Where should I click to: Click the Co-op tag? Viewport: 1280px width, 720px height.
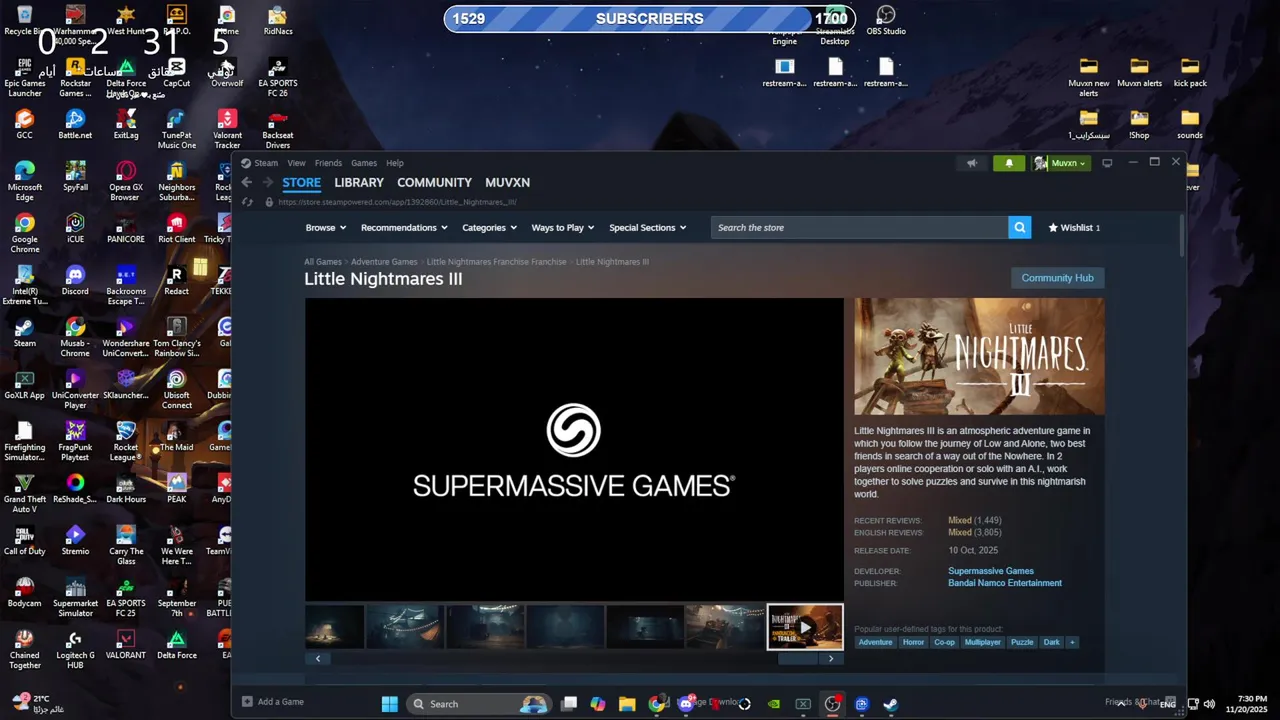click(944, 642)
